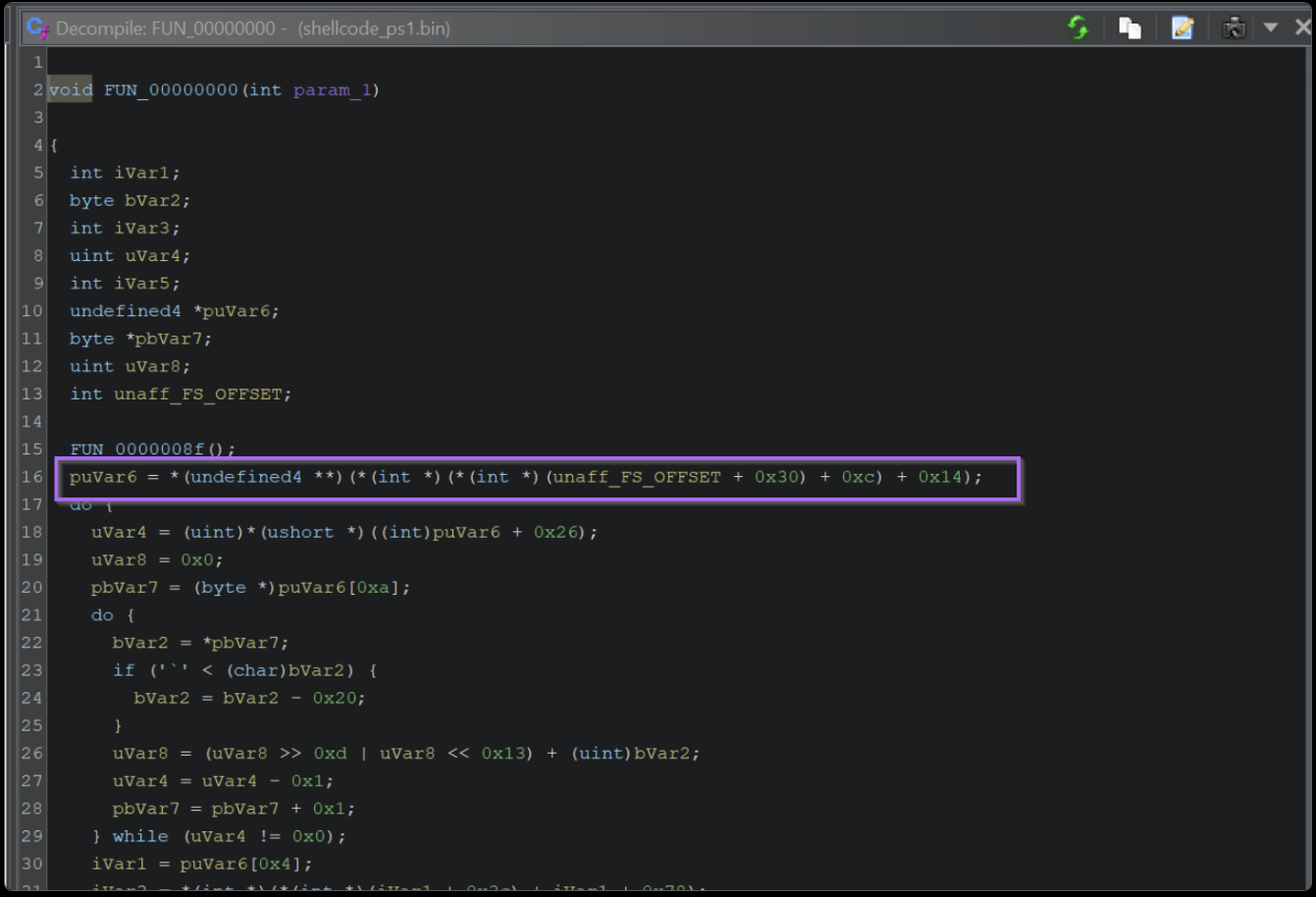Select the puVar6 variable declaration on line 10

click(x=240, y=311)
